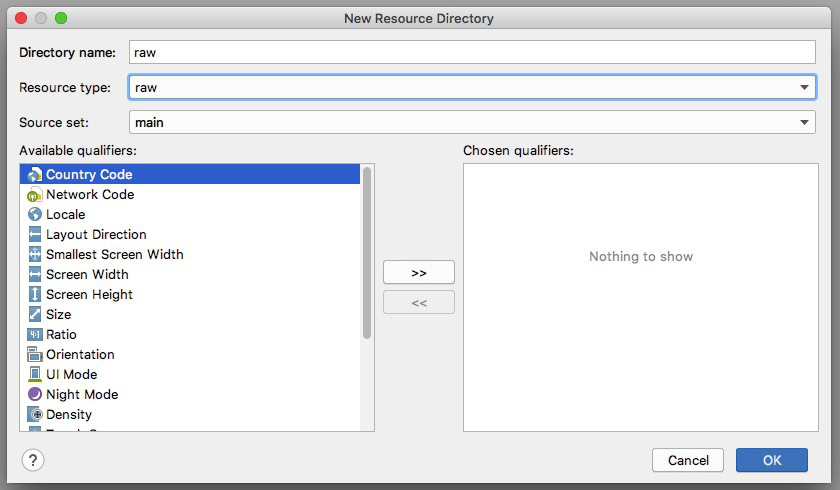The width and height of the screenshot is (840, 490).
Task: Select the Night Mode qualifier
Action: tap(190, 395)
